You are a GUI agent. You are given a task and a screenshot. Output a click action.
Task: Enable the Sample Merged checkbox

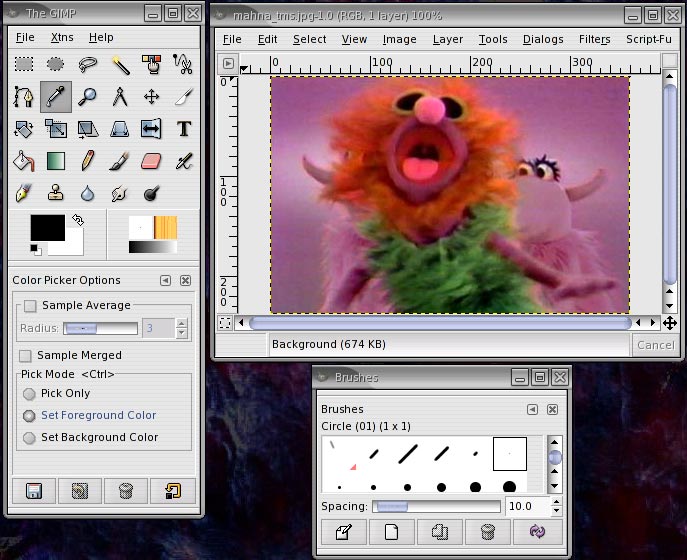click(x=25, y=355)
